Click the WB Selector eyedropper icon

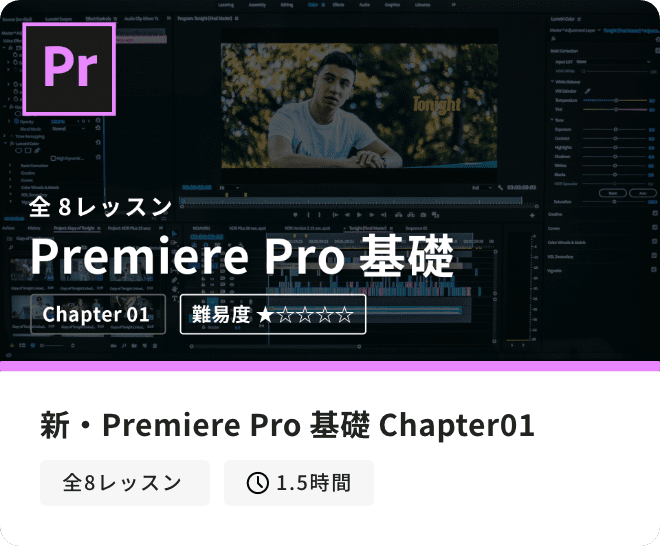588,91
